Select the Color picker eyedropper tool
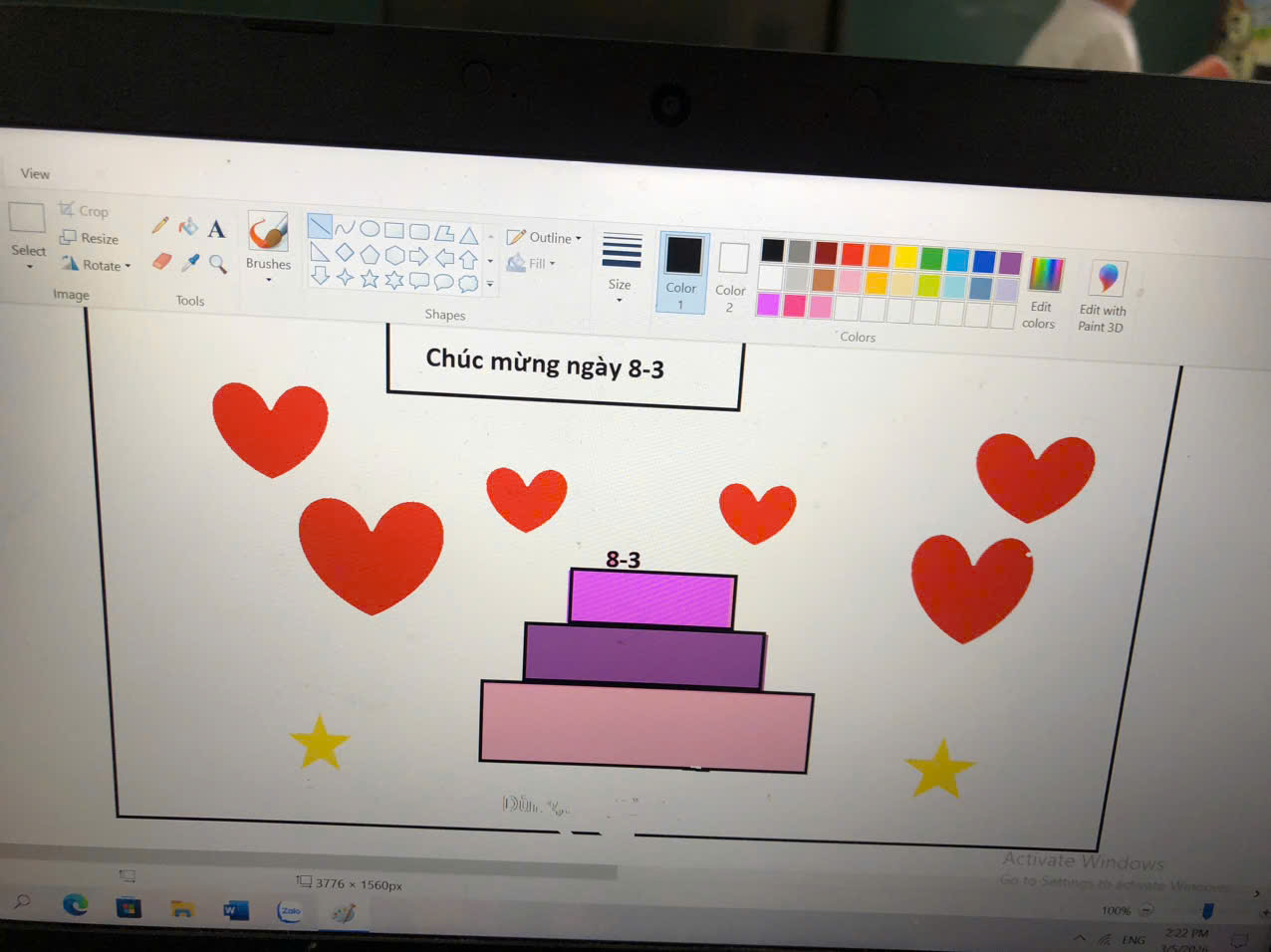 click(x=189, y=263)
